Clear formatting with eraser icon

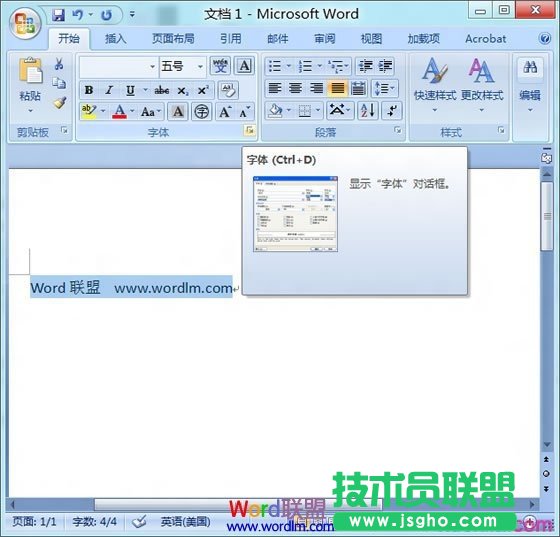(228, 90)
